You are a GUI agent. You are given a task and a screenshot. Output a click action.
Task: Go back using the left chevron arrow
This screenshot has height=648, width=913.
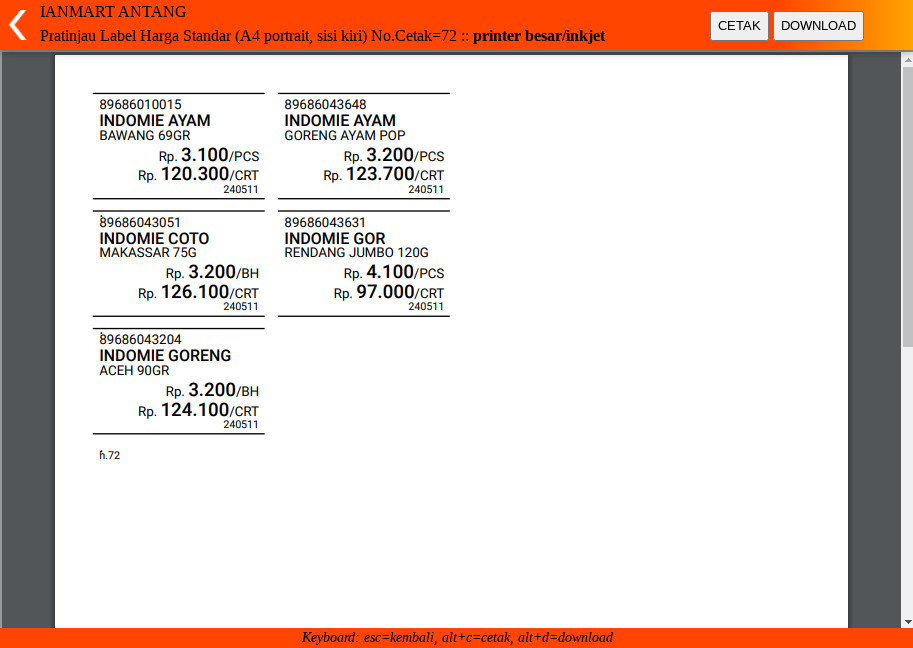click(17, 25)
